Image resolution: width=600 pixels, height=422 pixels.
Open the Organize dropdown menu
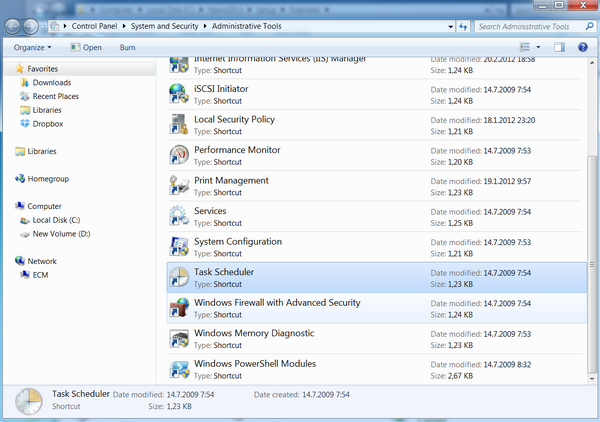click(34, 47)
